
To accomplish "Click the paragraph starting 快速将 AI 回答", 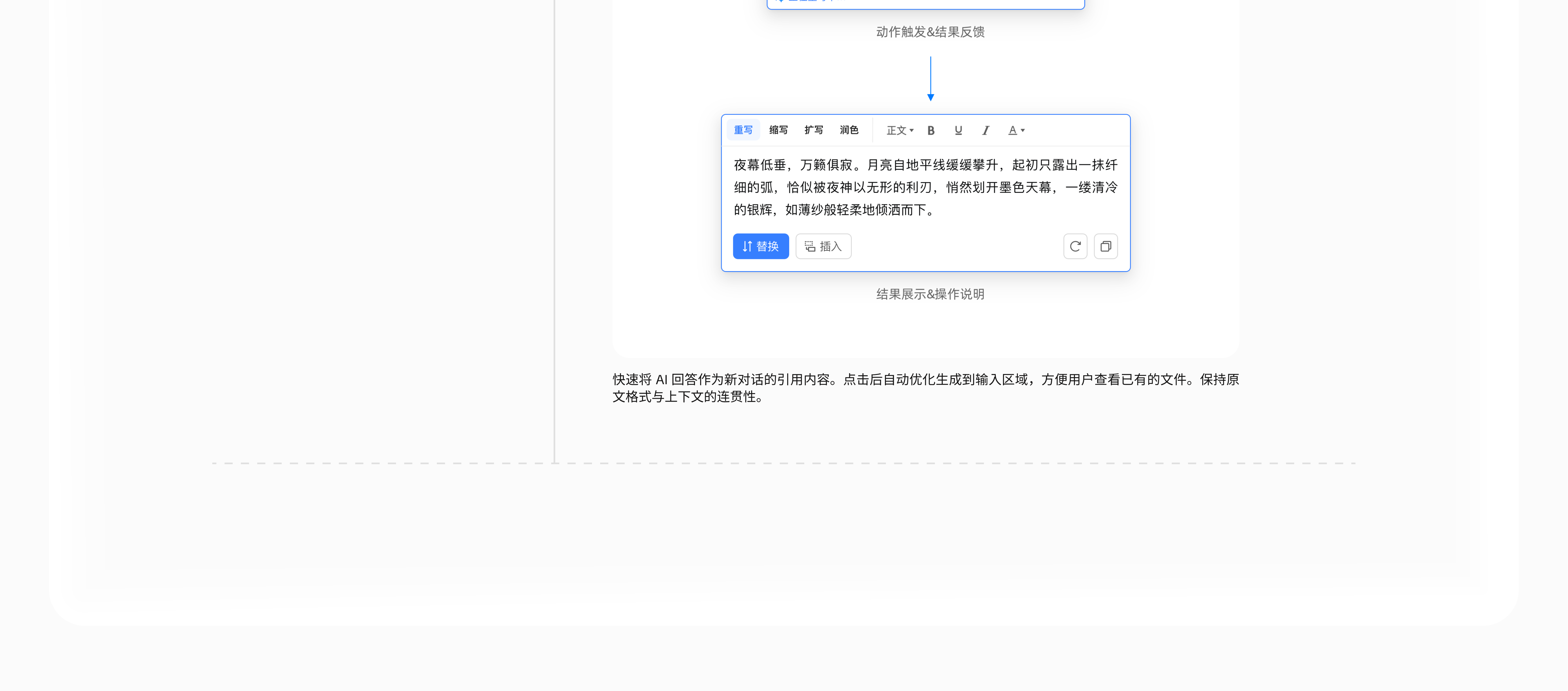I will click(925, 388).
